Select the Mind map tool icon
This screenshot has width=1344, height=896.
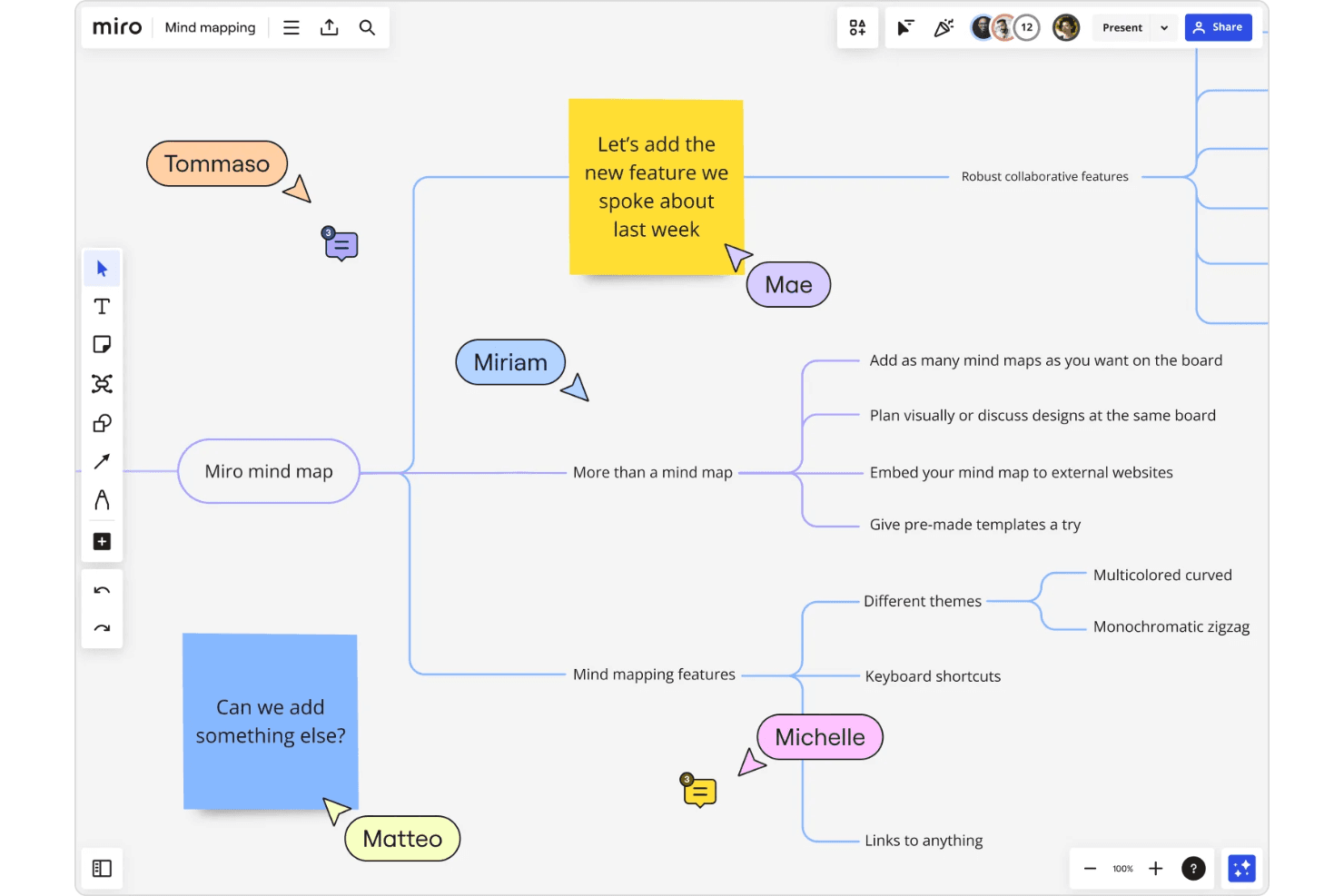[102, 384]
